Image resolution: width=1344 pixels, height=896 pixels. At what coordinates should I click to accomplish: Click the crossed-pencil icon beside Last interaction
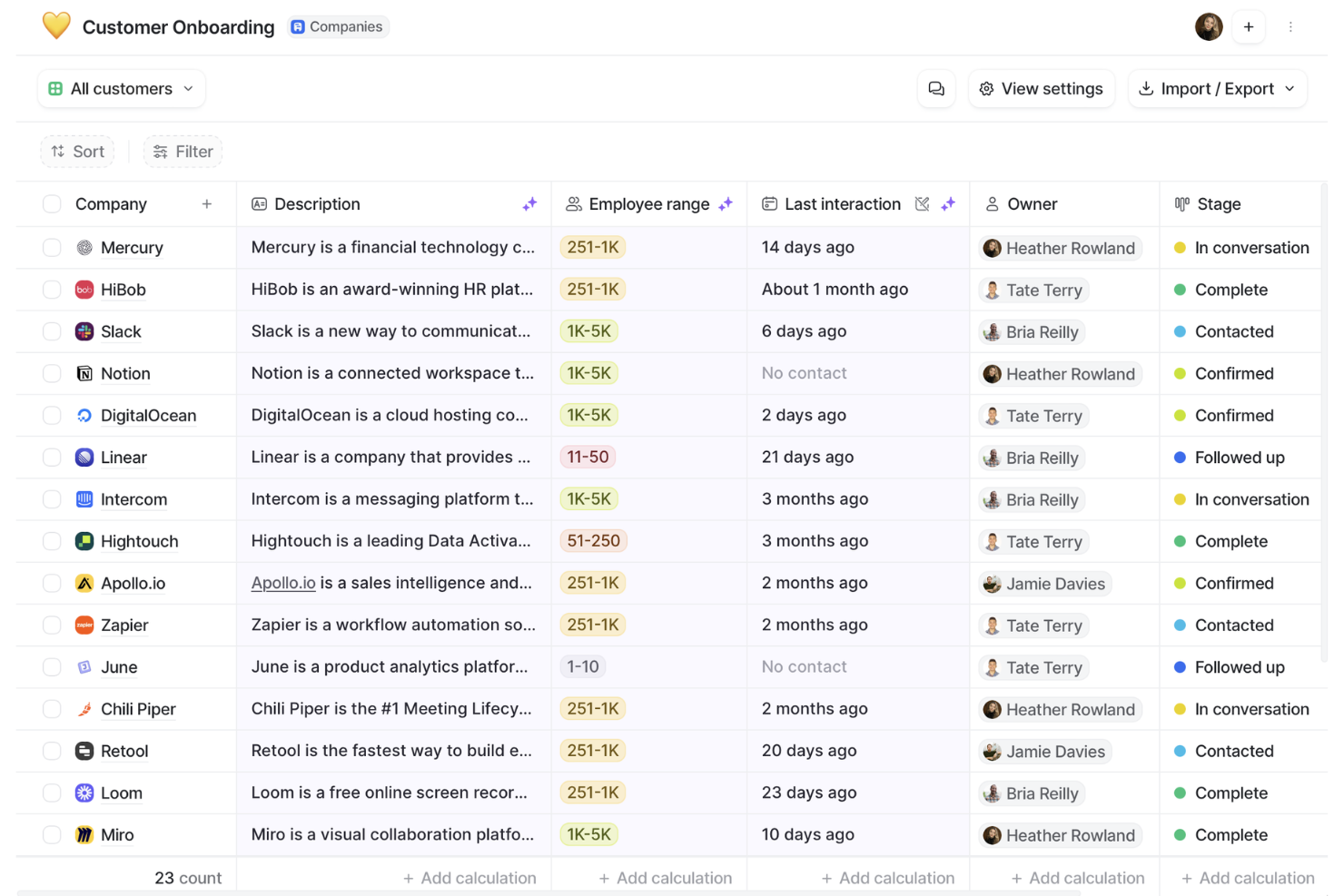click(x=922, y=203)
